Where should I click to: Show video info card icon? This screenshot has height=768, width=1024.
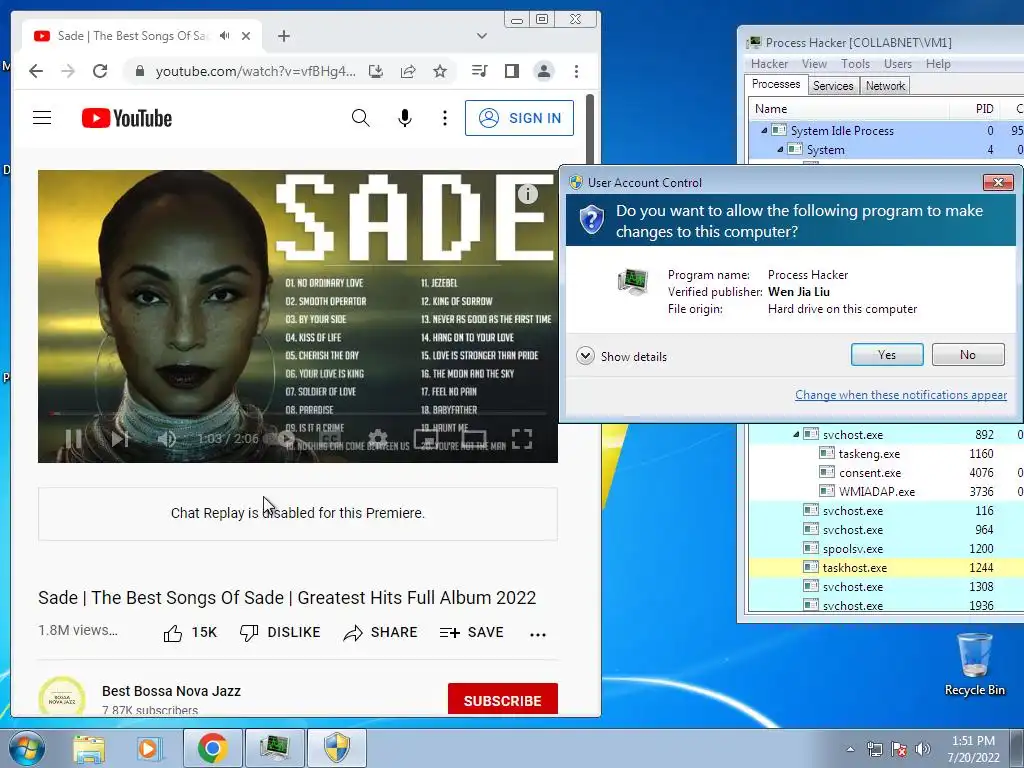tap(528, 193)
